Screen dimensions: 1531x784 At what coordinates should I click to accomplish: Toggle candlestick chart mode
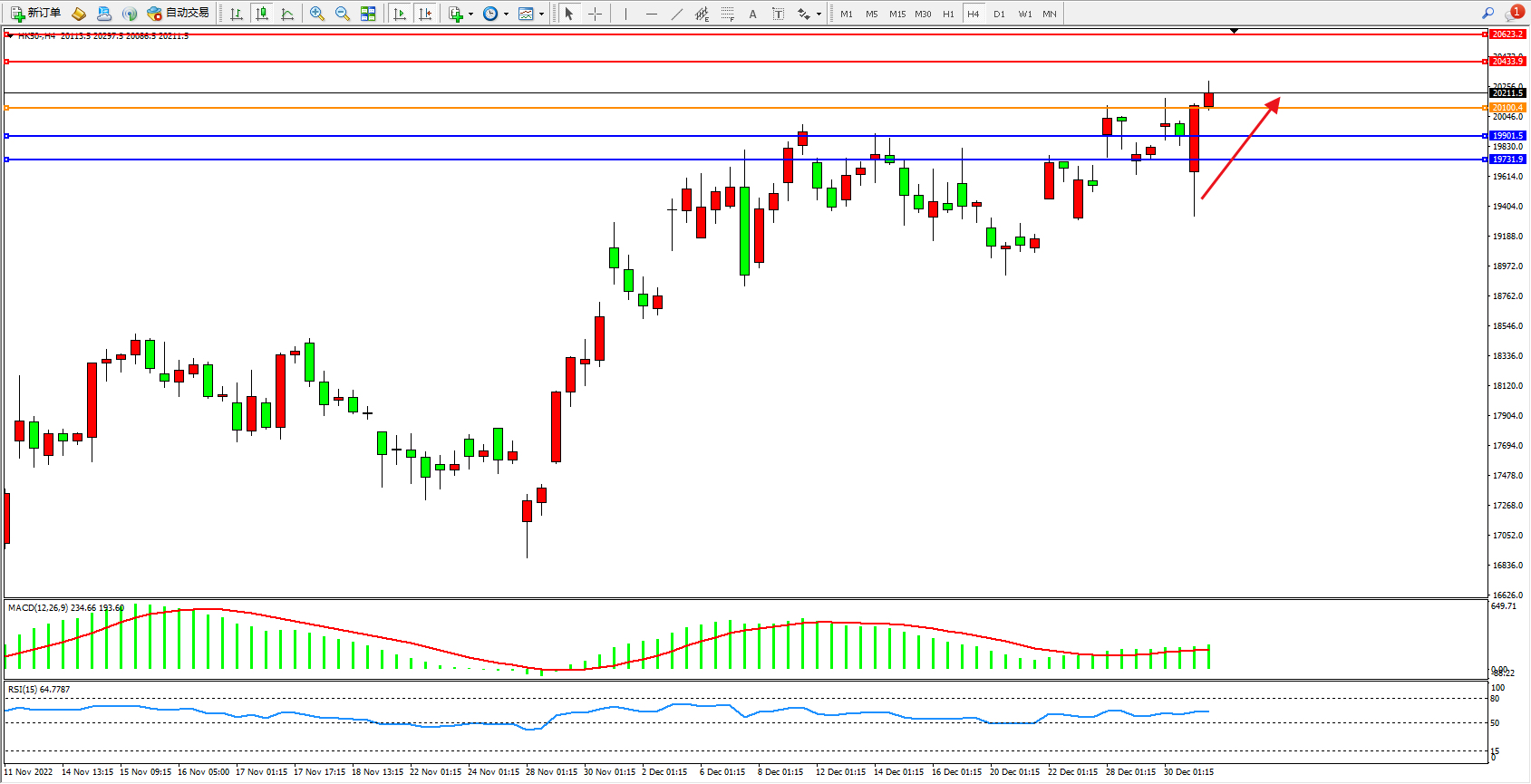point(262,14)
